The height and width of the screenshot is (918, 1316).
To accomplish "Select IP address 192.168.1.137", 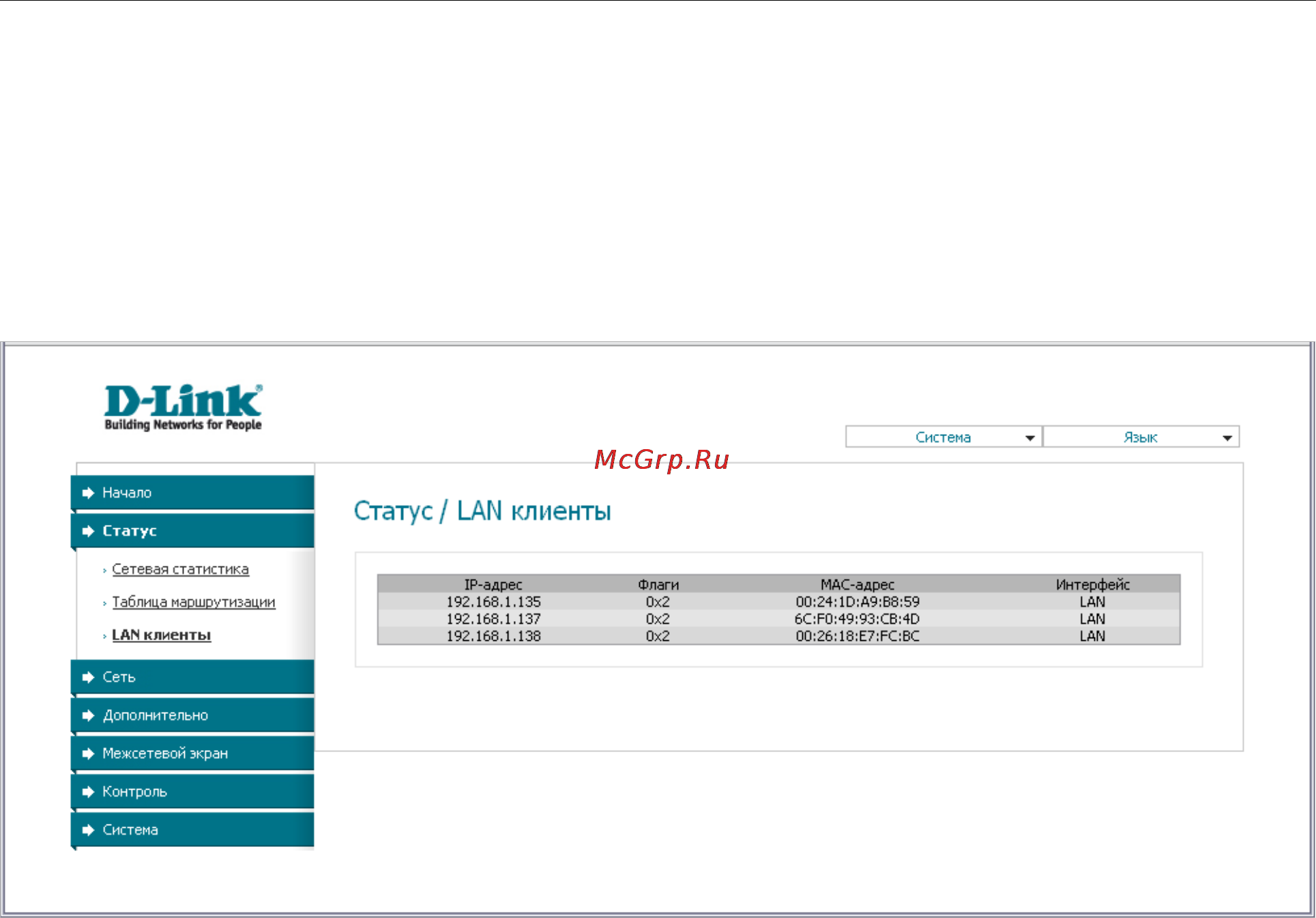I will tap(493, 619).
